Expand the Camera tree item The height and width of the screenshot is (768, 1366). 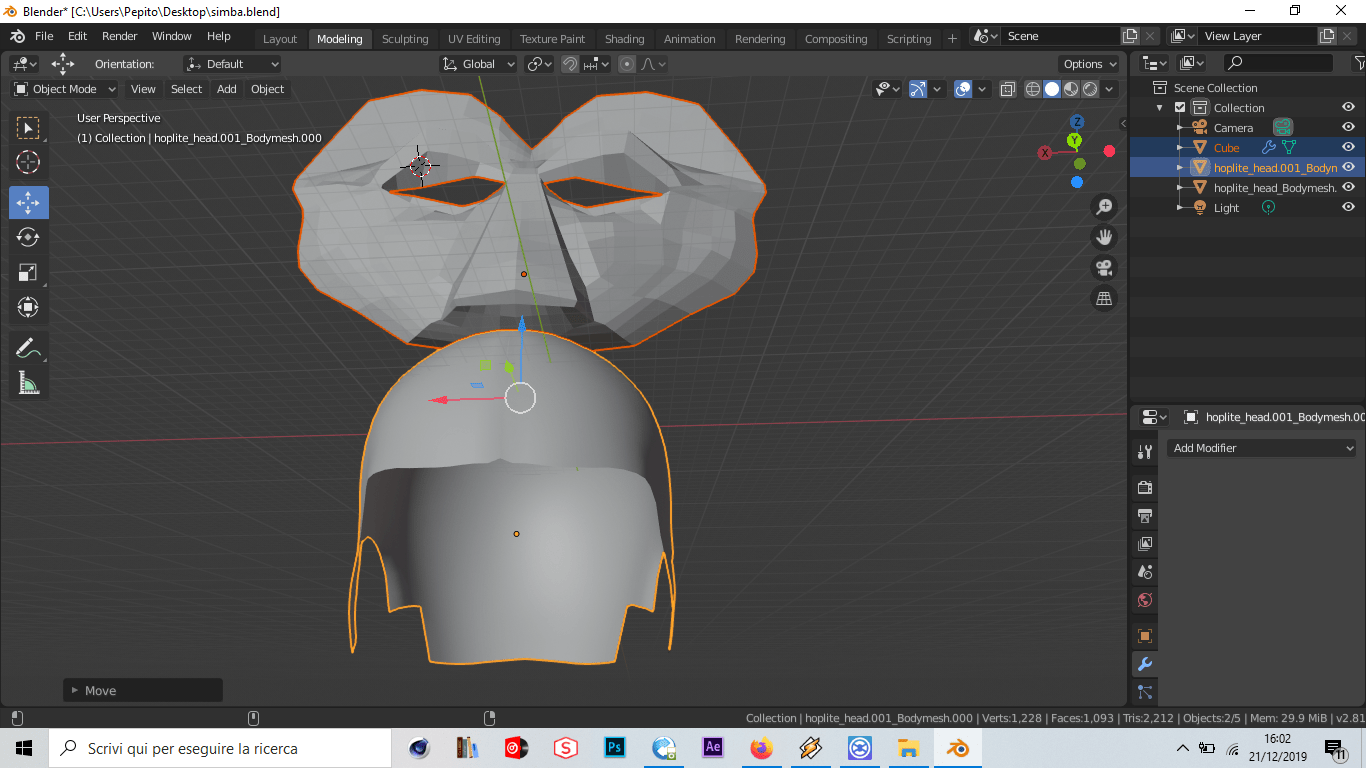click(1180, 128)
